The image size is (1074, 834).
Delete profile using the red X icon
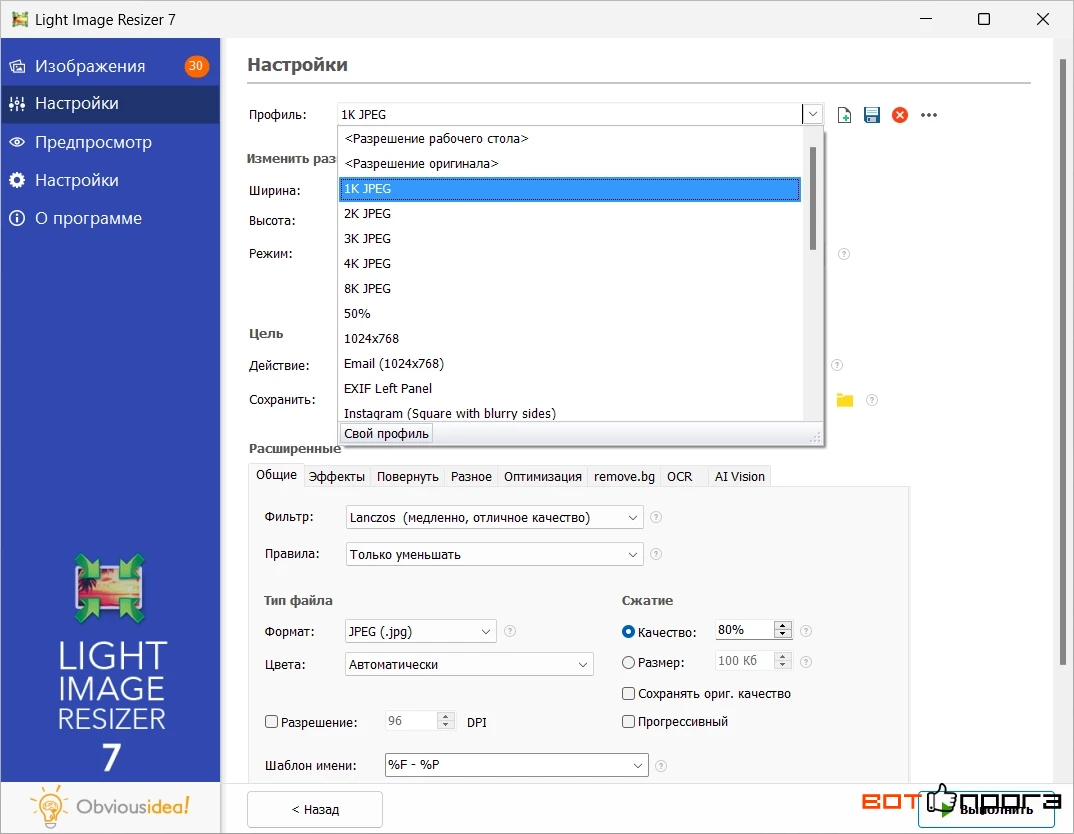tap(899, 115)
